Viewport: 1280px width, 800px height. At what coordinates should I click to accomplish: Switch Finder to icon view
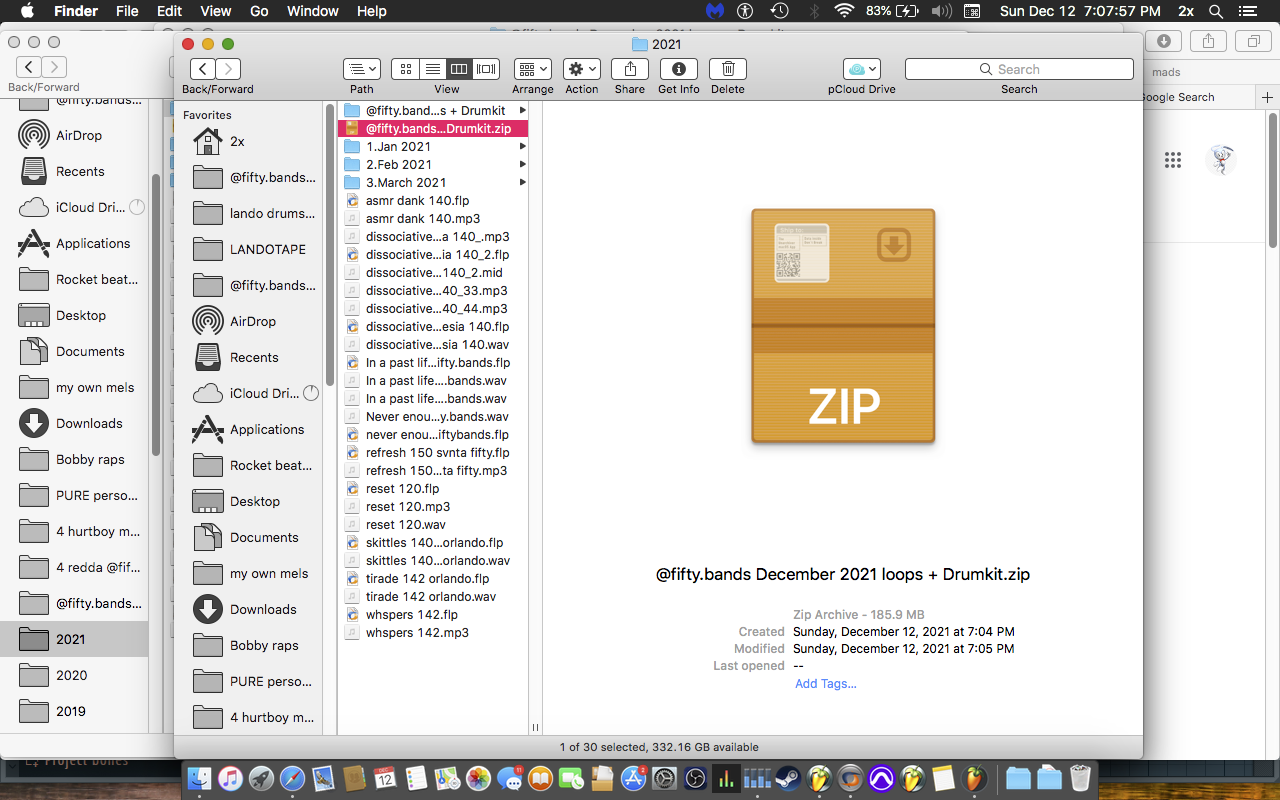pos(405,69)
